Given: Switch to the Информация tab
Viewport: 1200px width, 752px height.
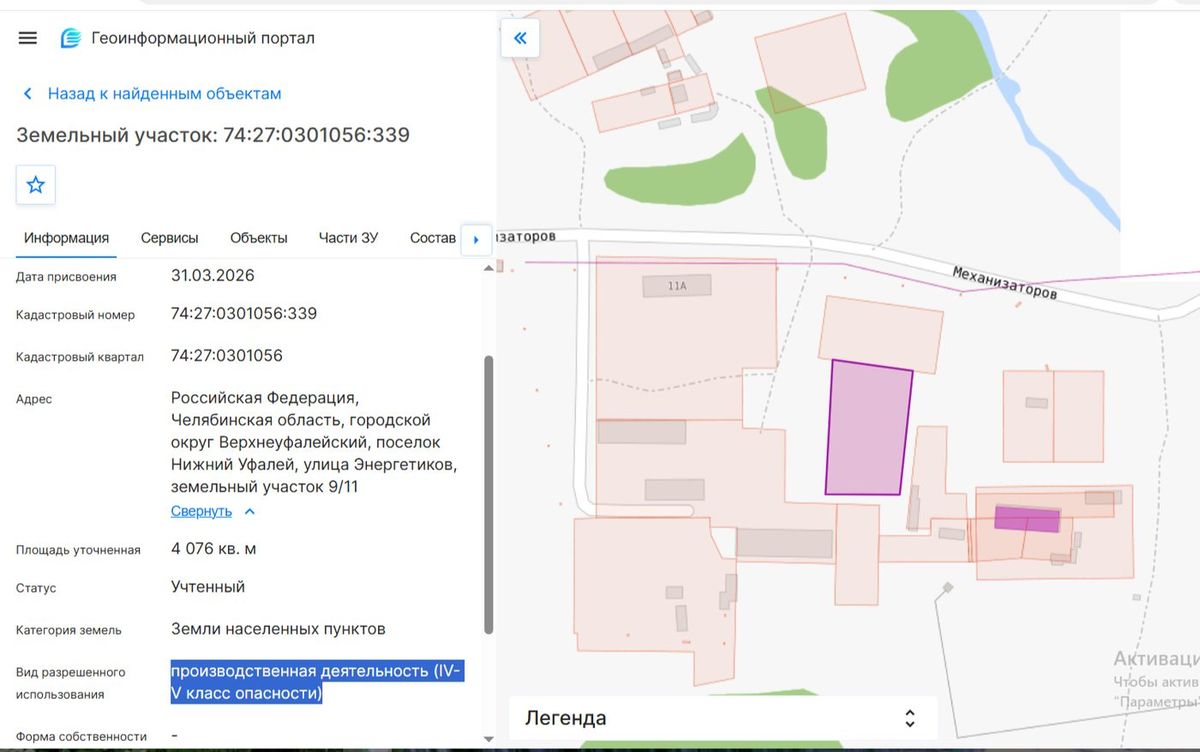Looking at the screenshot, I should pyautogui.click(x=66, y=238).
